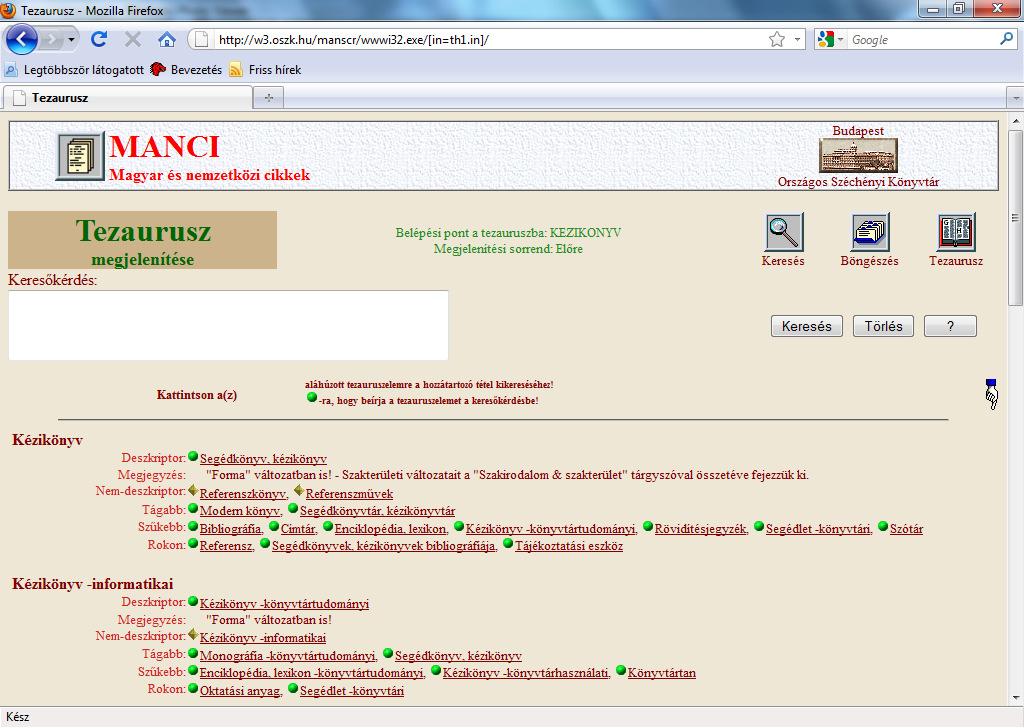Open Keresés magnifying glass icon
This screenshot has height=728, width=1024.
tap(784, 232)
